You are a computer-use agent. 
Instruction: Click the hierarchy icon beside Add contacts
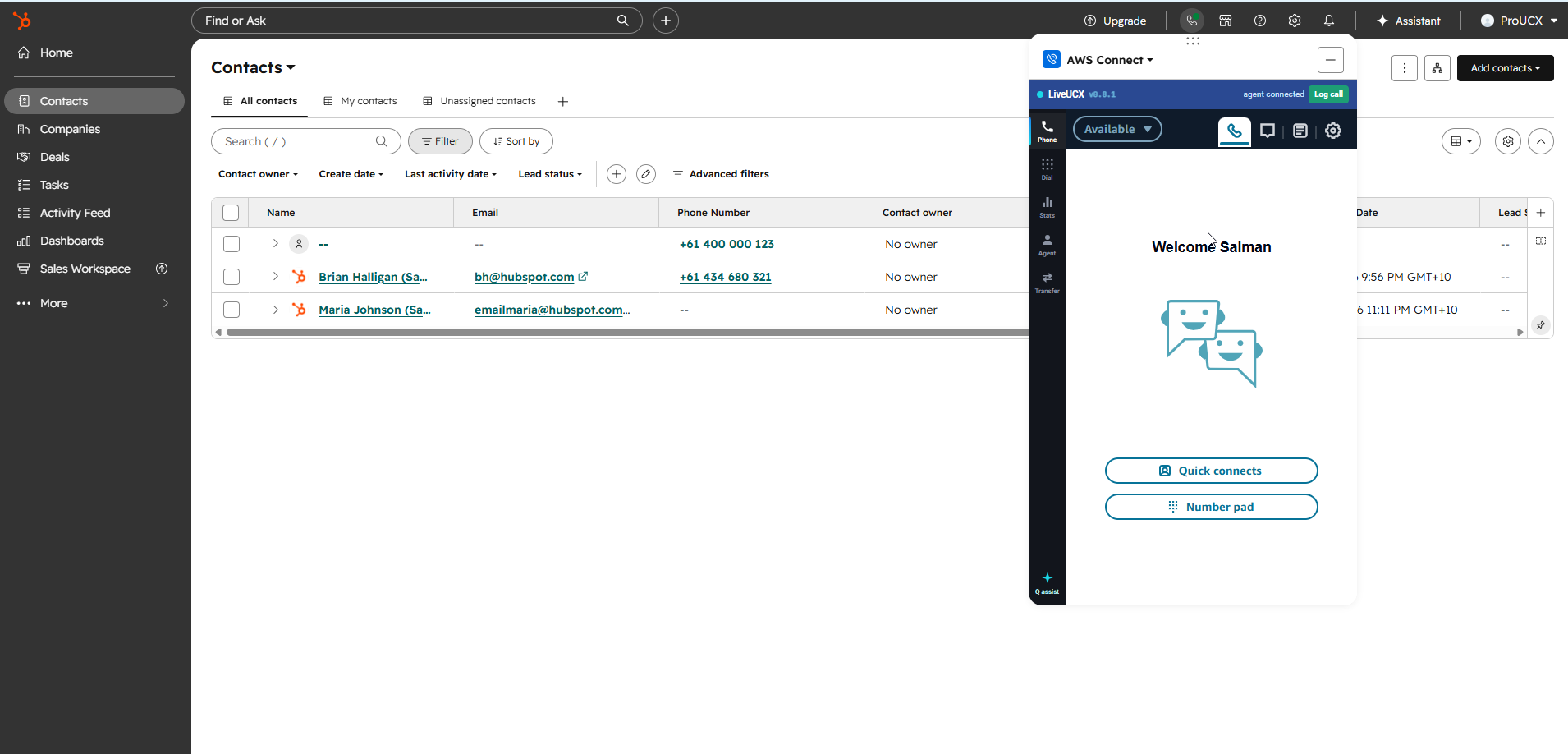point(1437,68)
